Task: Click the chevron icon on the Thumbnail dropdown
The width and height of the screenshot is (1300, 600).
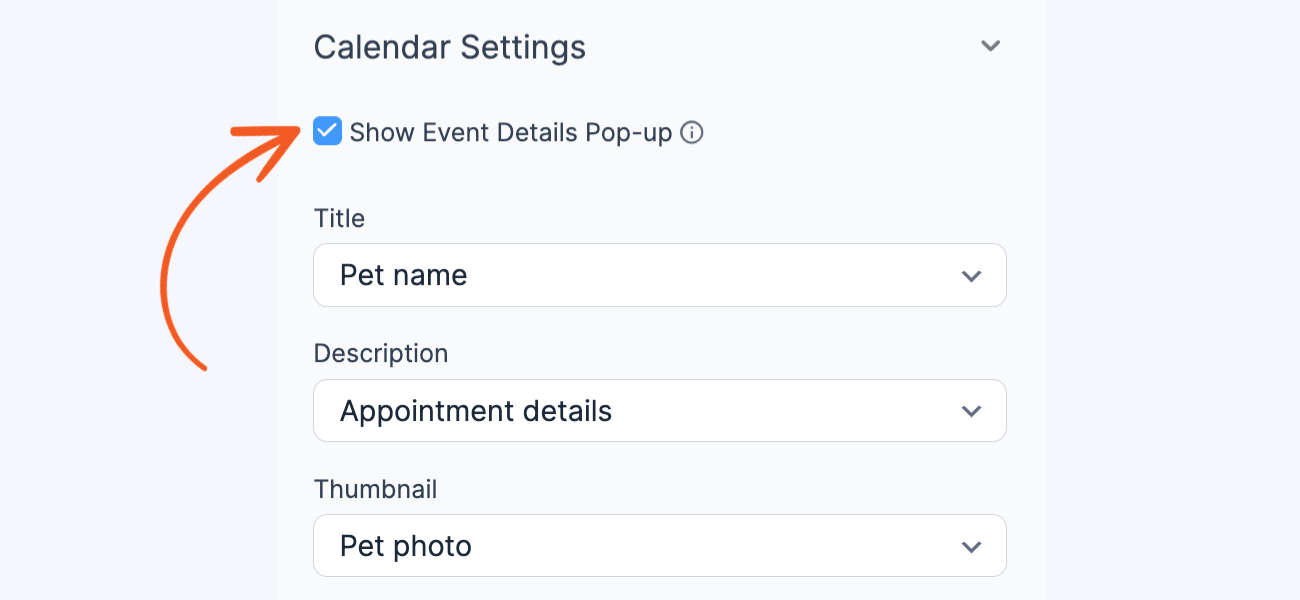Action: pyautogui.click(x=970, y=546)
